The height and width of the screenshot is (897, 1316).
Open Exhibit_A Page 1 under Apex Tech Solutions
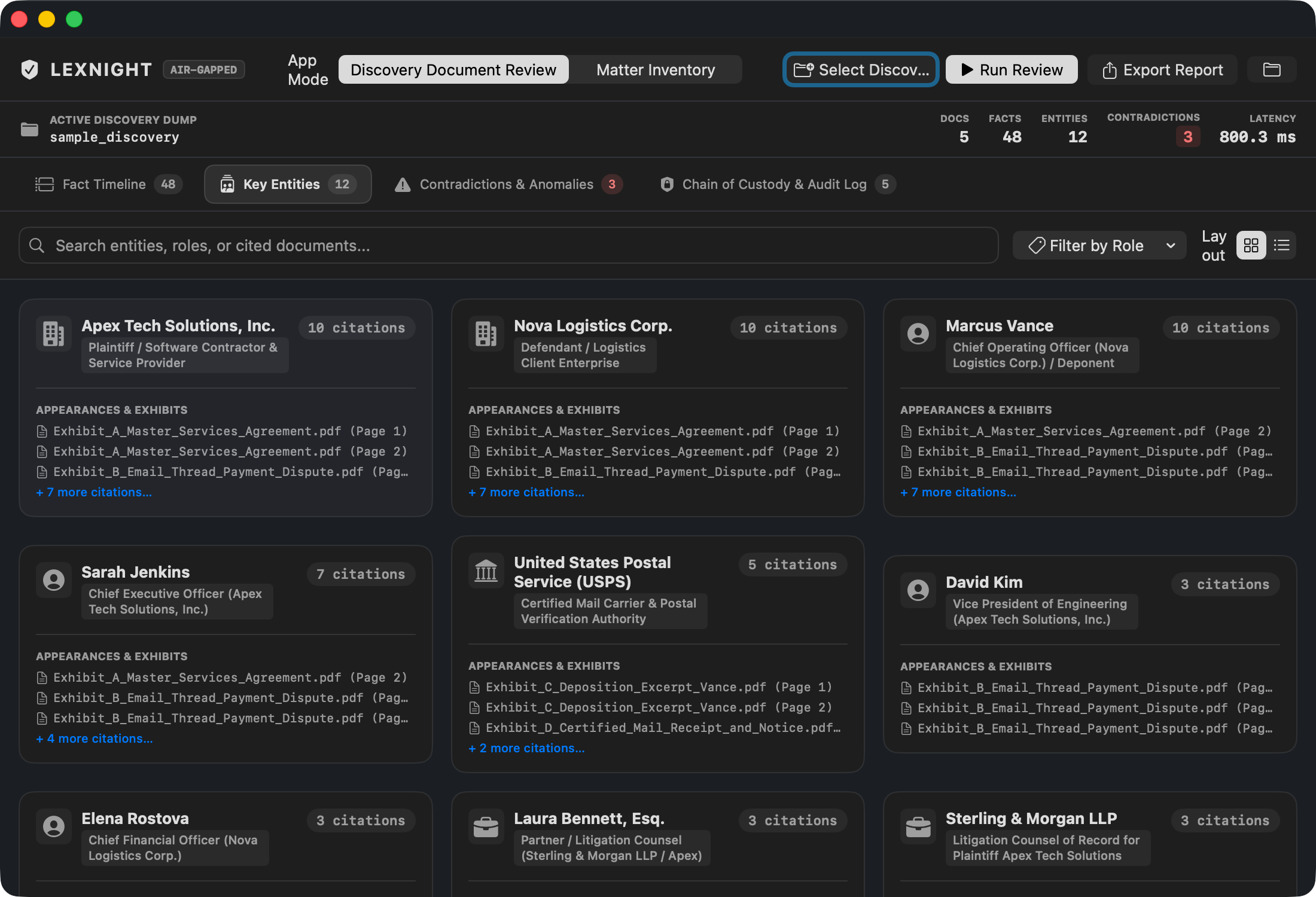[222, 431]
